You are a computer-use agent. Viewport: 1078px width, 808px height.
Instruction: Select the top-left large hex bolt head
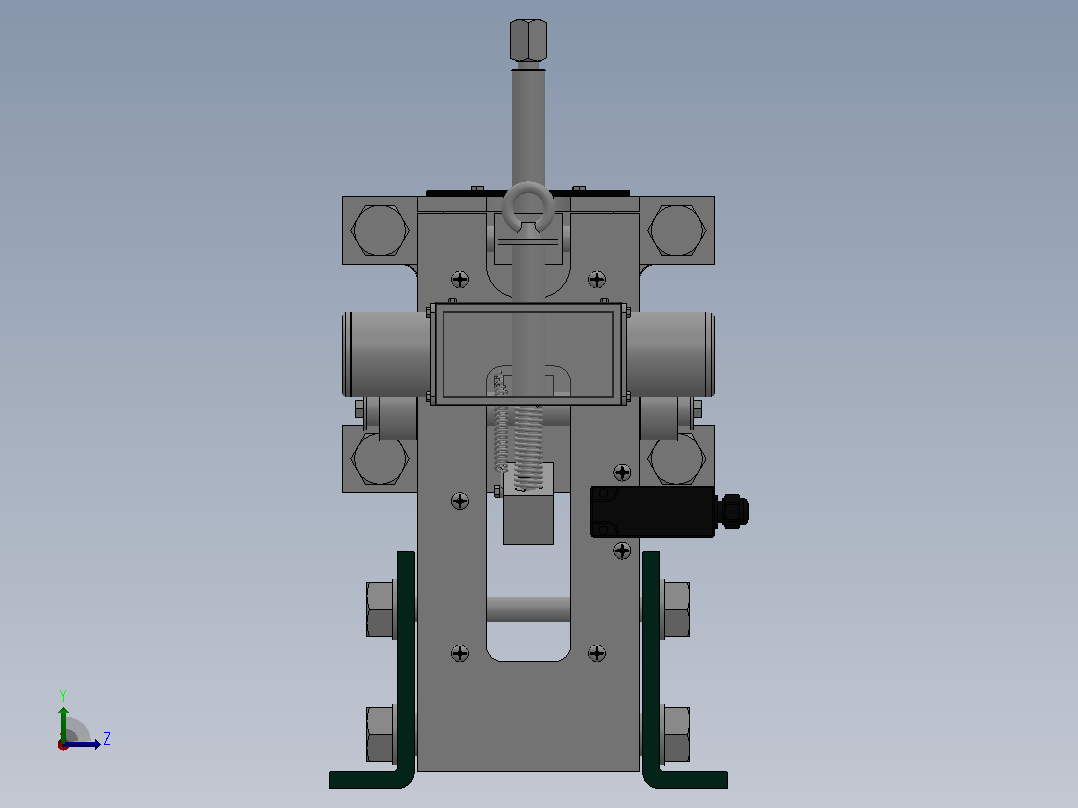pyautogui.click(x=380, y=230)
